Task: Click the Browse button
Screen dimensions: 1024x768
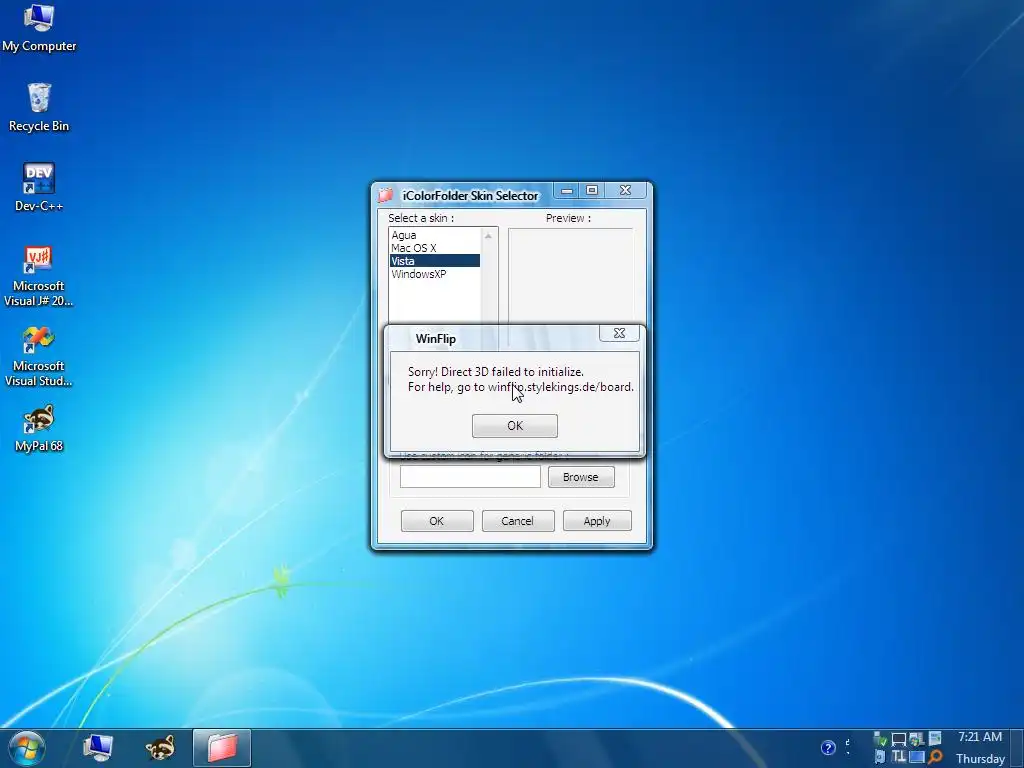Action: coord(581,477)
